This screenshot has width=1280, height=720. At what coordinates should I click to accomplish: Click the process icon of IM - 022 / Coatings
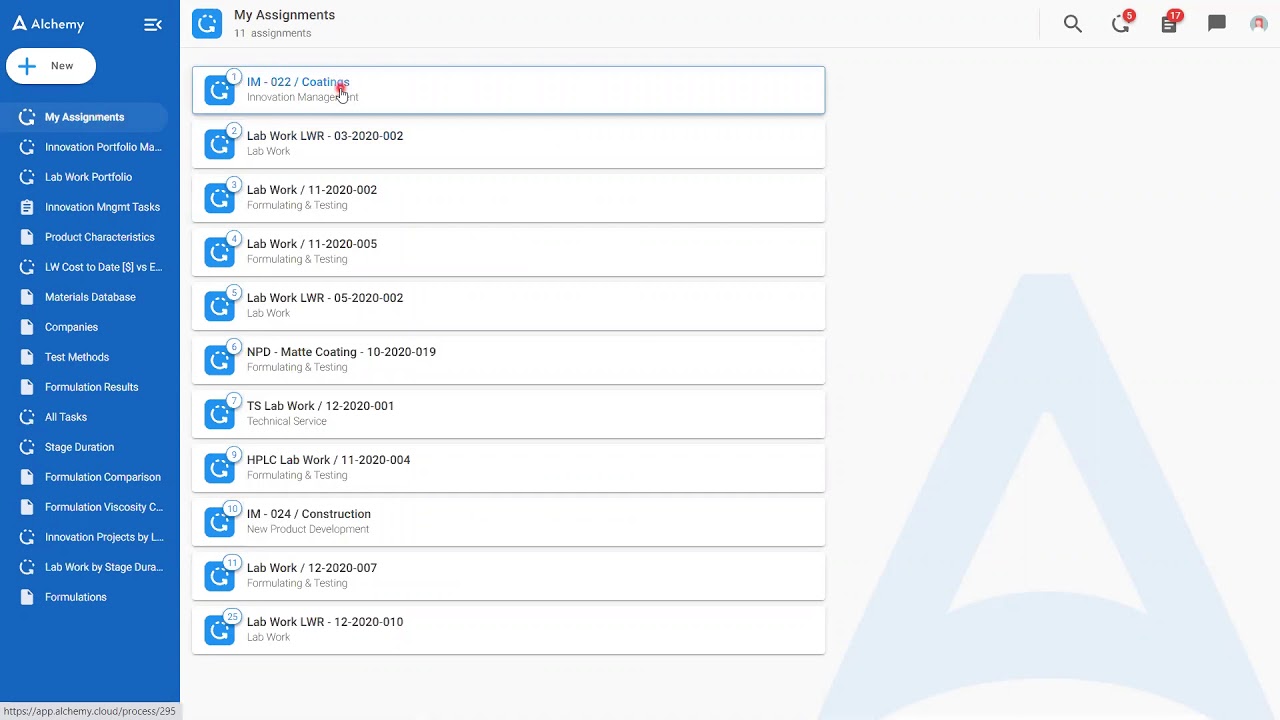(220, 90)
